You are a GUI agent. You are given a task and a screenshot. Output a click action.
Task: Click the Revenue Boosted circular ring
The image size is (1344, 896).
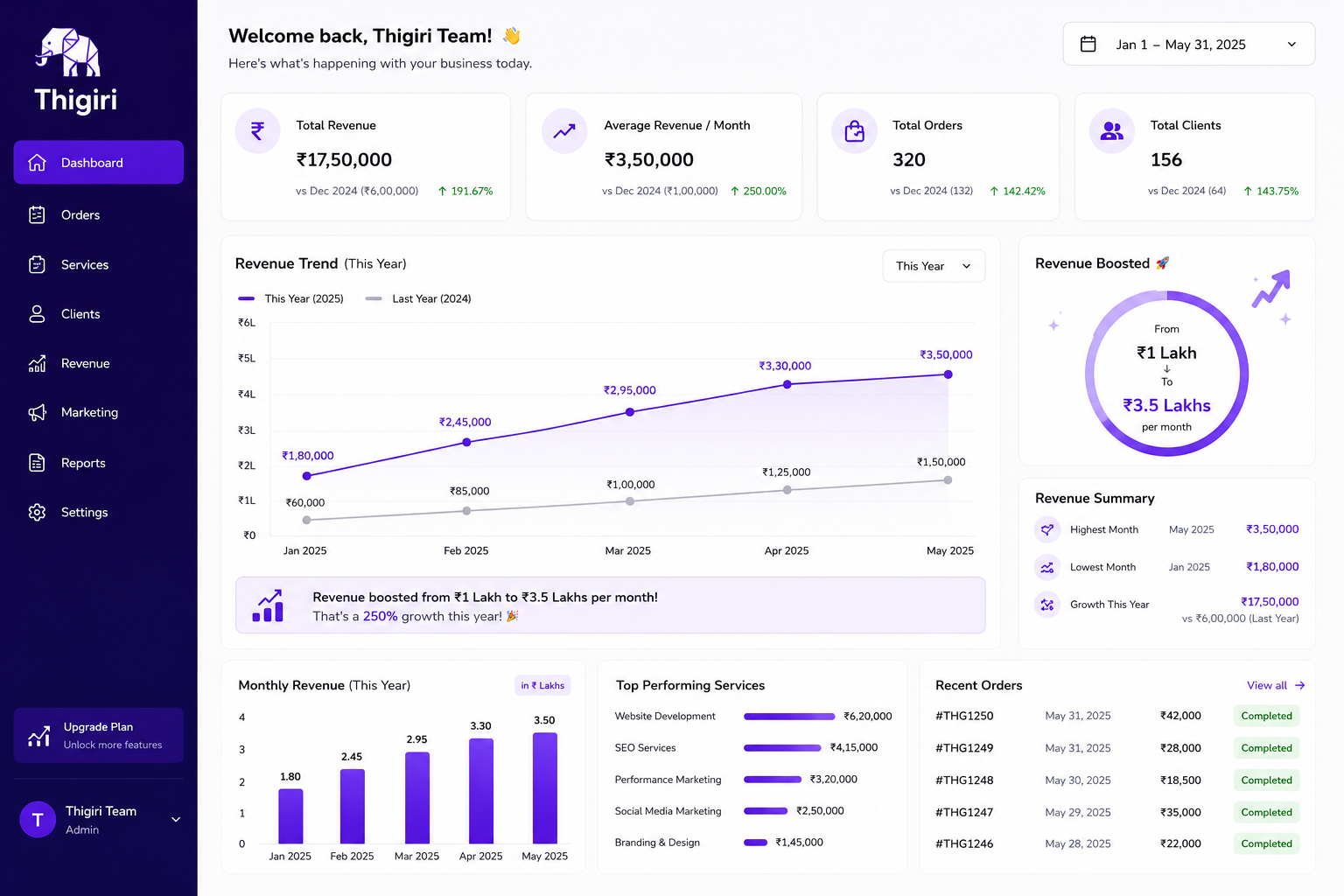point(1166,374)
